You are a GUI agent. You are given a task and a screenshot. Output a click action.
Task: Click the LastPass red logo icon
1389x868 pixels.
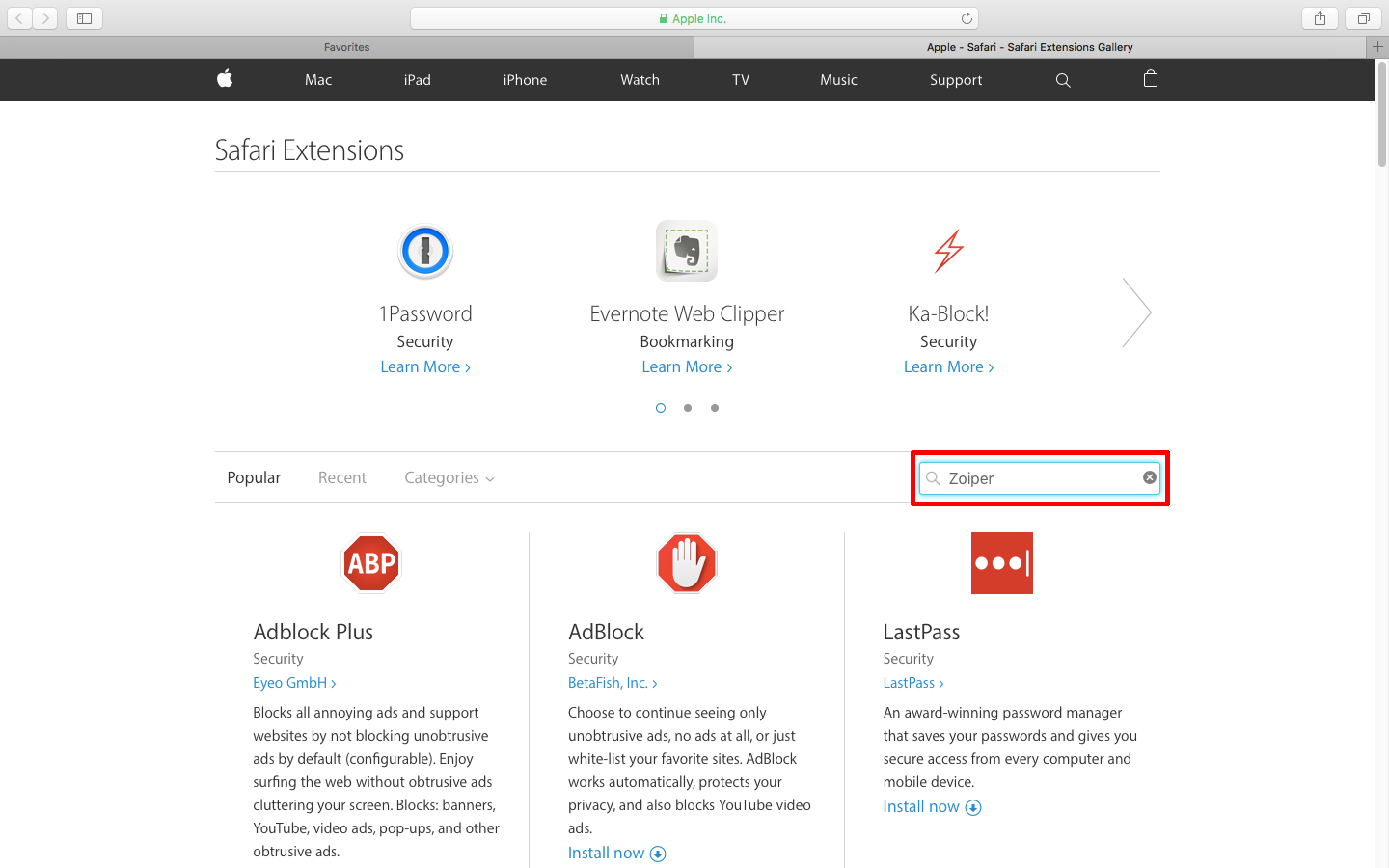tap(1001, 563)
